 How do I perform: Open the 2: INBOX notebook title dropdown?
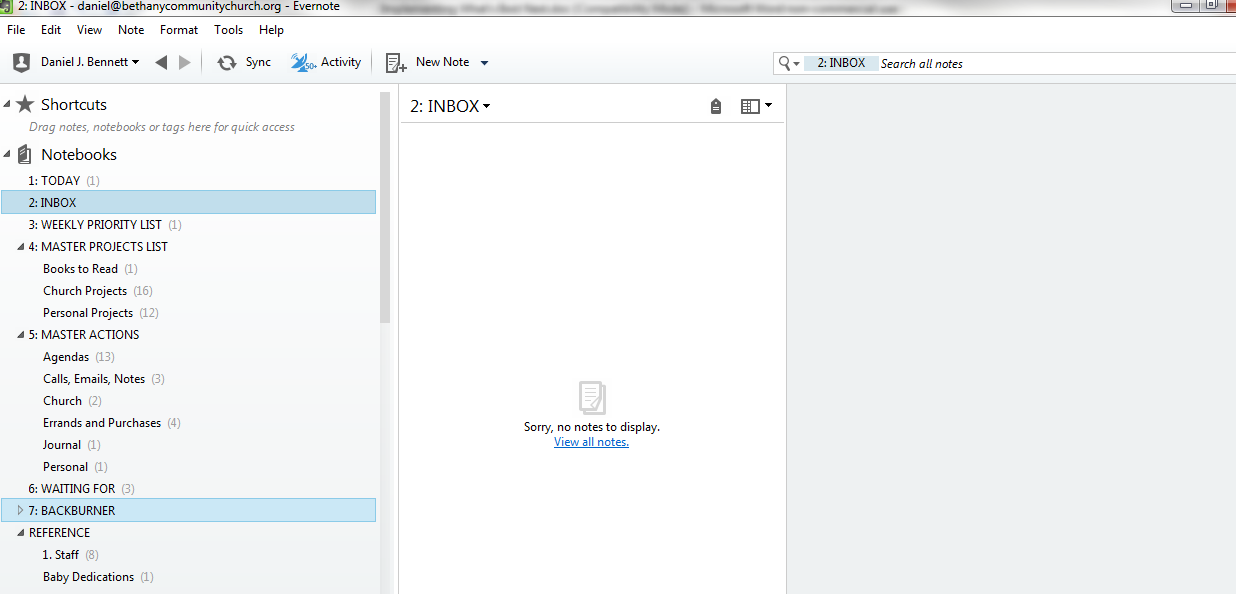[x=450, y=106]
